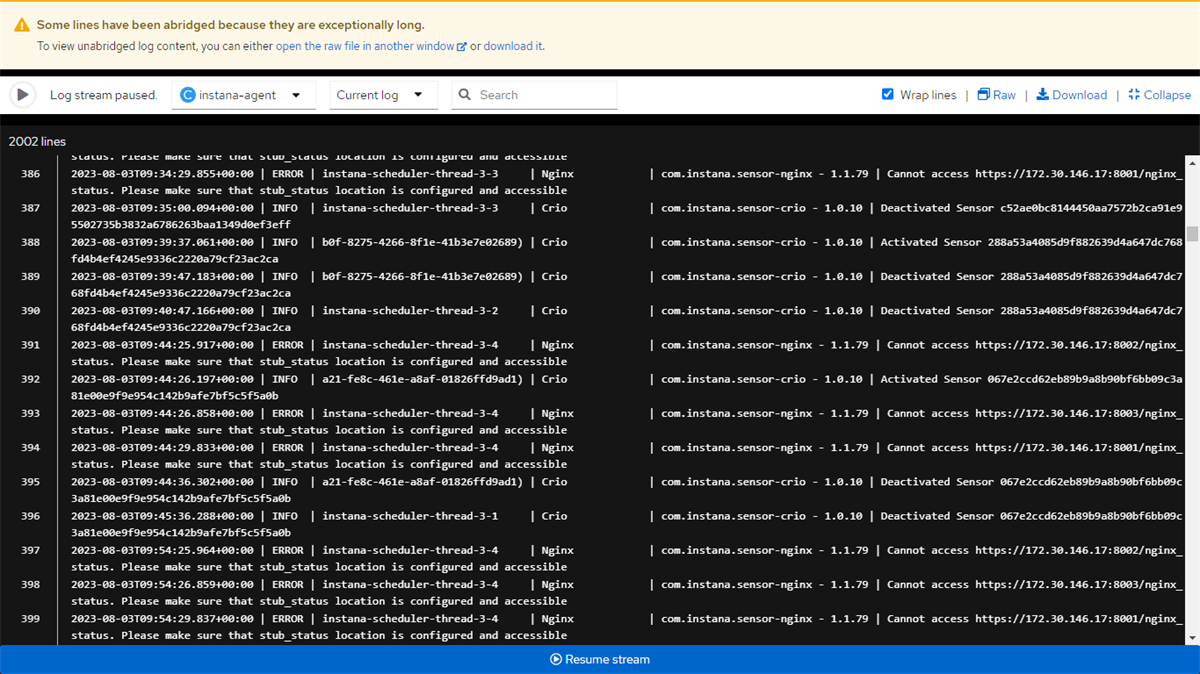
Task: Click the abridged lines warning heading
Action: click(230, 25)
